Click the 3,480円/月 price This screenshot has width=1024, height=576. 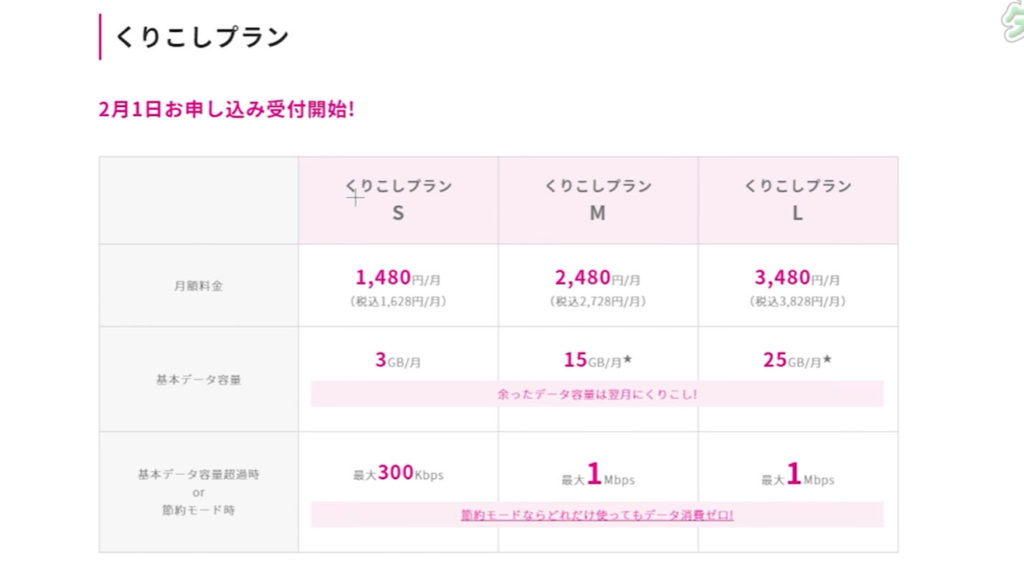click(x=797, y=278)
